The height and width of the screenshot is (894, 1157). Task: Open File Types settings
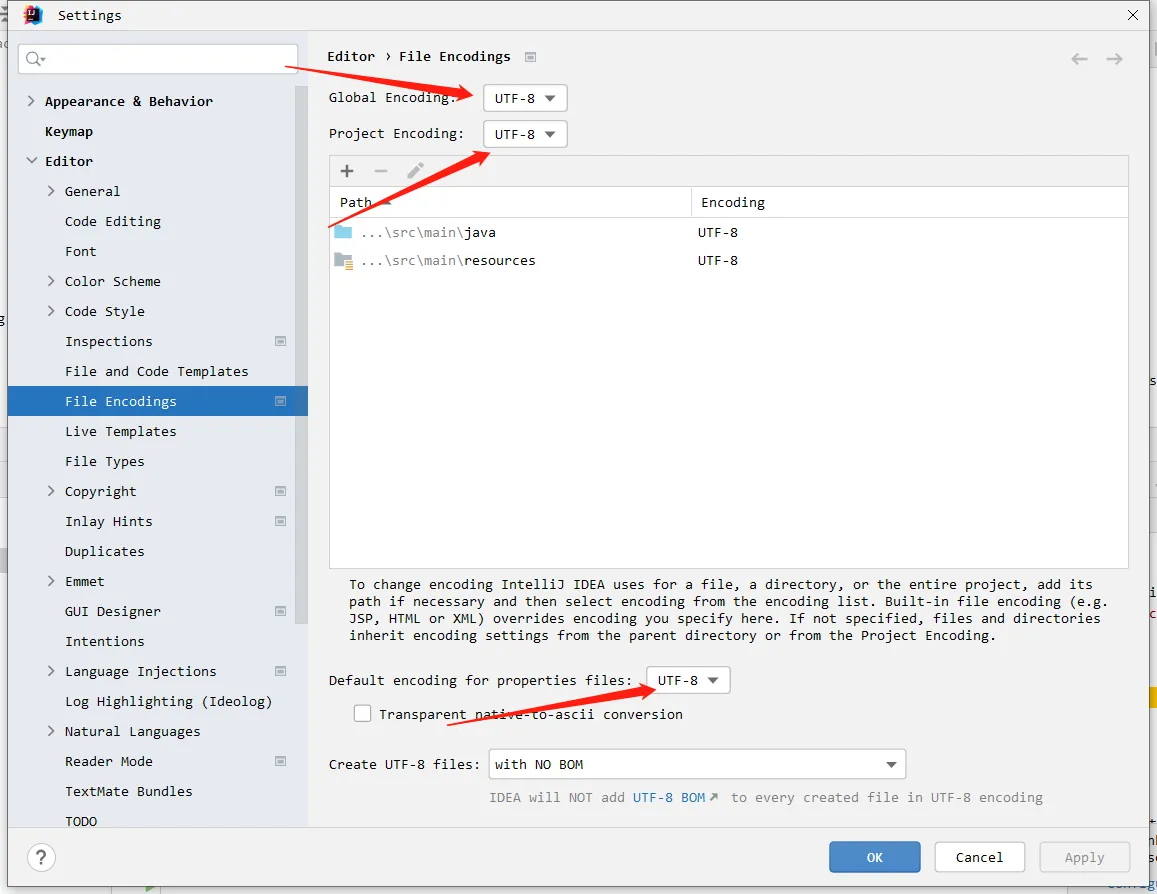point(105,462)
